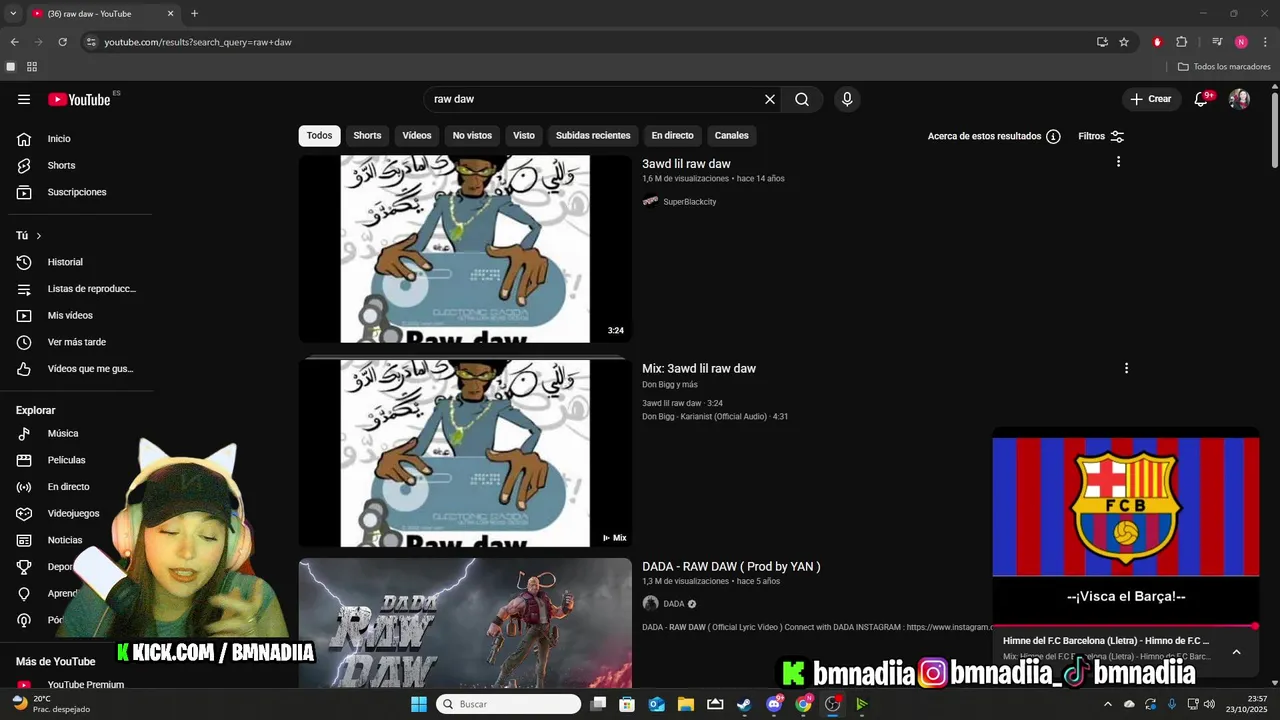This screenshot has width=1280, height=720.
Task: Open the Filtros filter options
Action: tap(1101, 136)
